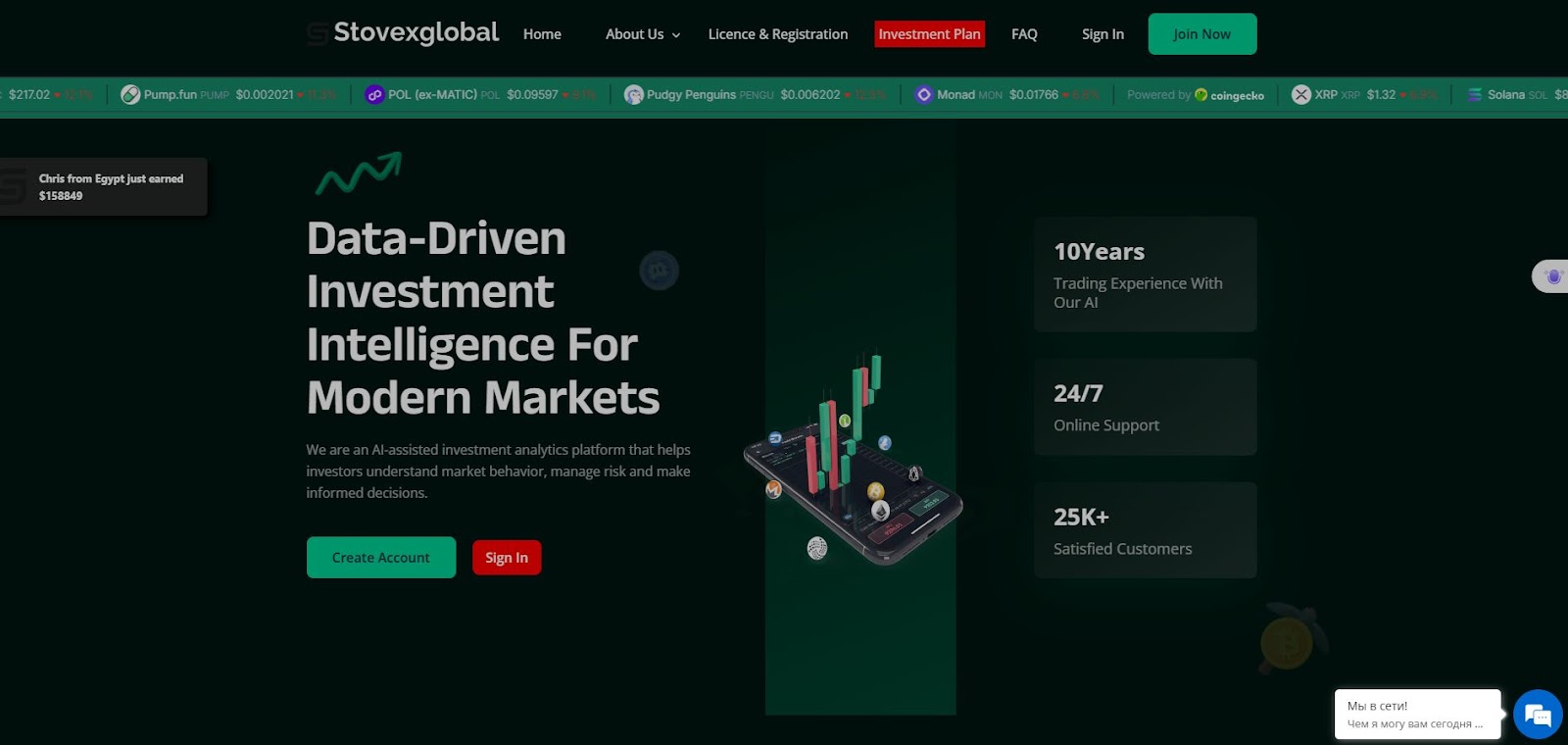The height and width of the screenshot is (745, 1568).
Task: Click the Pudgy Penguins coin icon
Action: pyautogui.click(x=634, y=95)
